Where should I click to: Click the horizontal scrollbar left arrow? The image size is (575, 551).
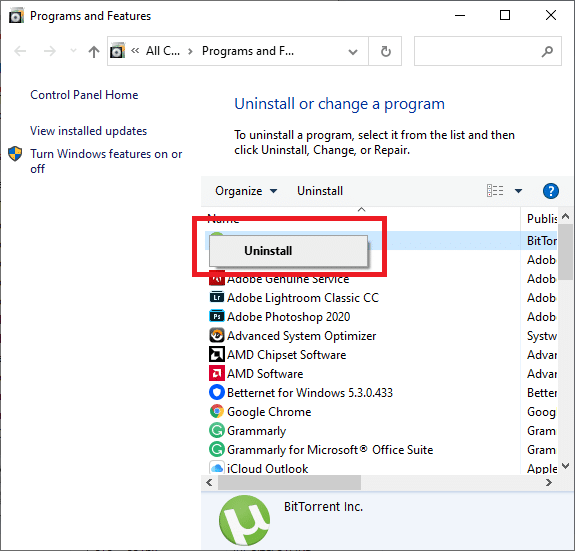209,482
